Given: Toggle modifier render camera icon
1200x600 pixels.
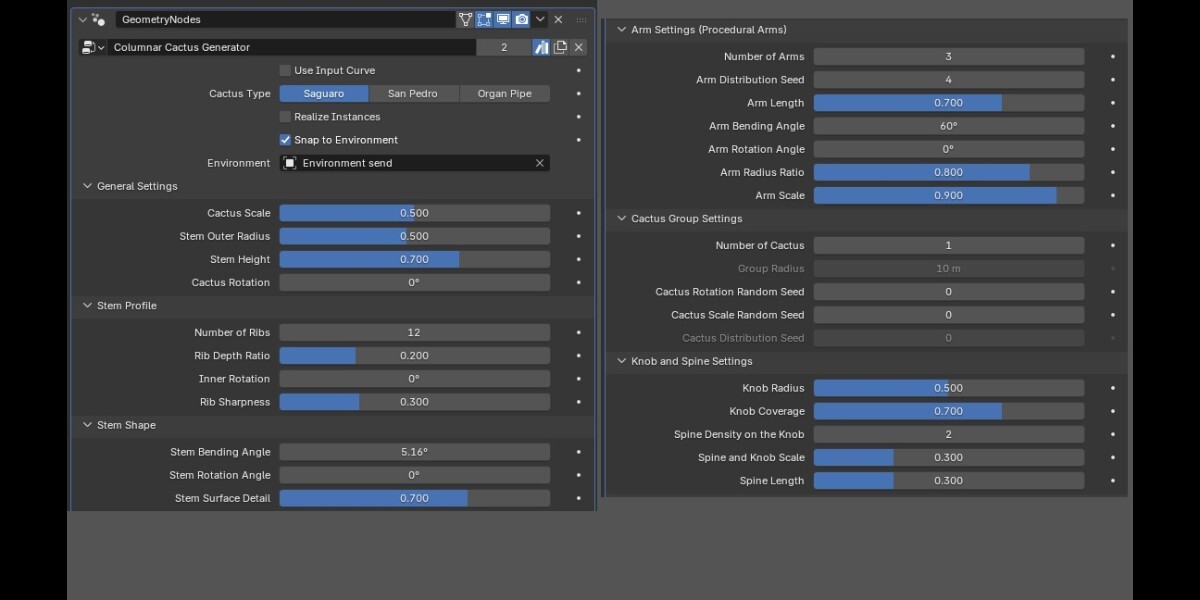Looking at the screenshot, I should pyautogui.click(x=522, y=19).
